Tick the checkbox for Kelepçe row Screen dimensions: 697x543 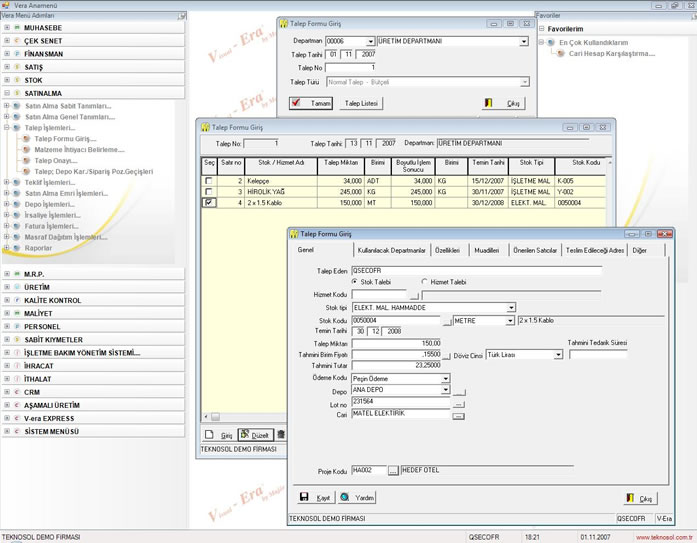click(x=208, y=181)
